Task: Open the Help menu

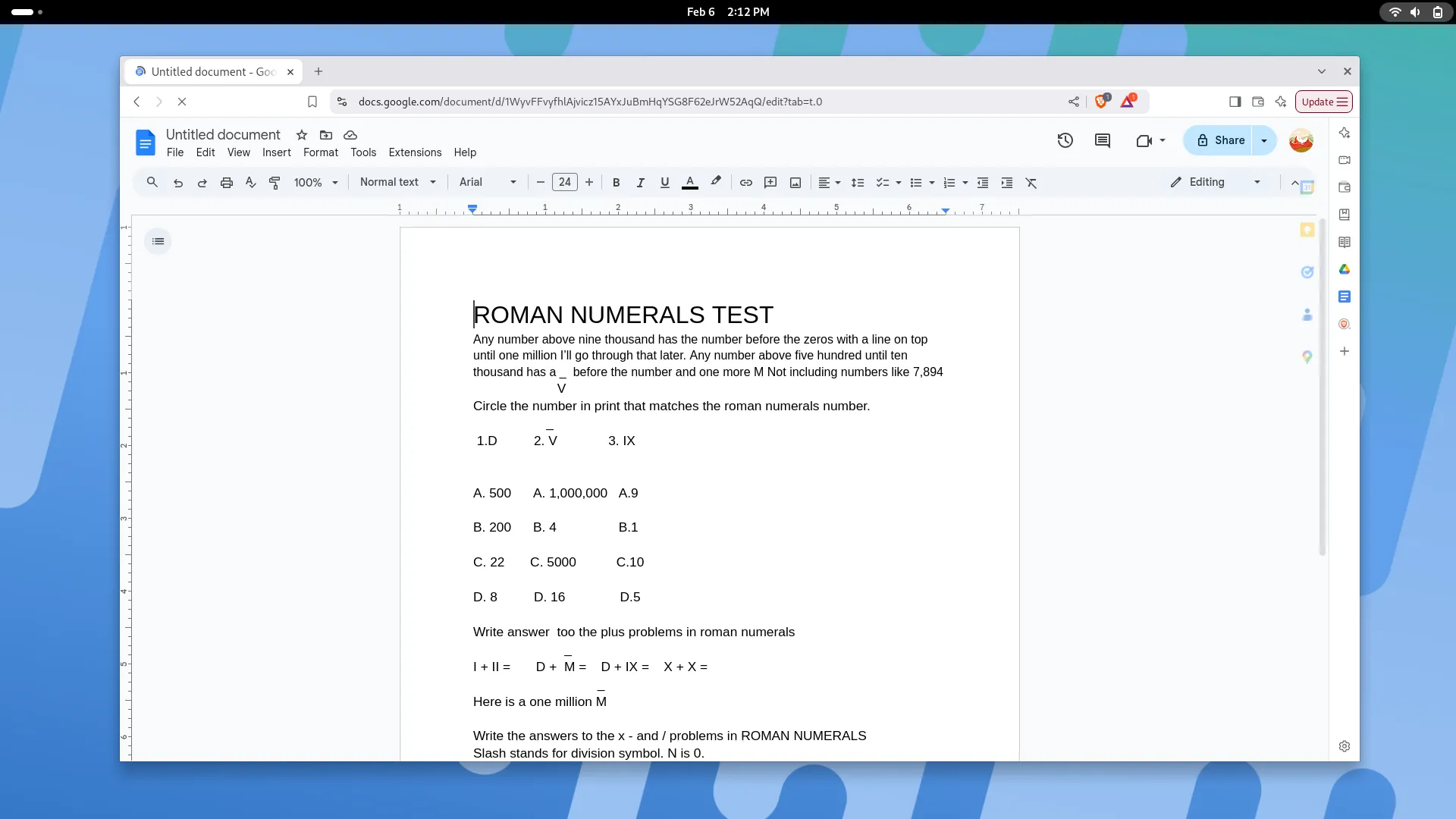Action: click(465, 152)
